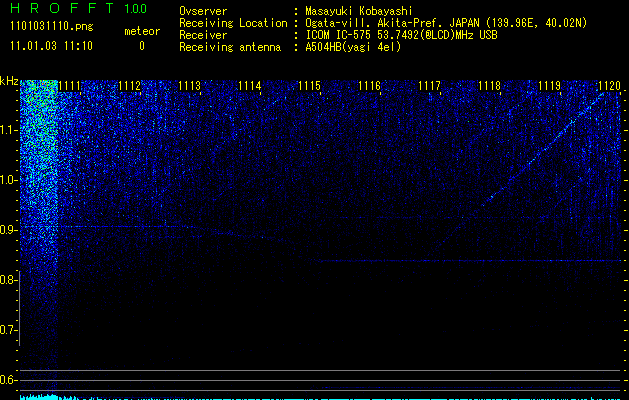The width and height of the screenshot is (629, 400).
Task: Click frequency axis label 0.8
Action: [7, 280]
